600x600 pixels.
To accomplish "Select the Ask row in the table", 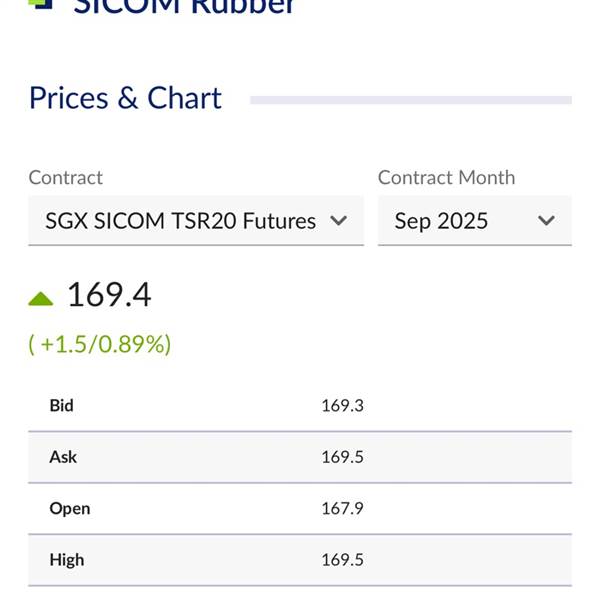I will [x=300, y=457].
